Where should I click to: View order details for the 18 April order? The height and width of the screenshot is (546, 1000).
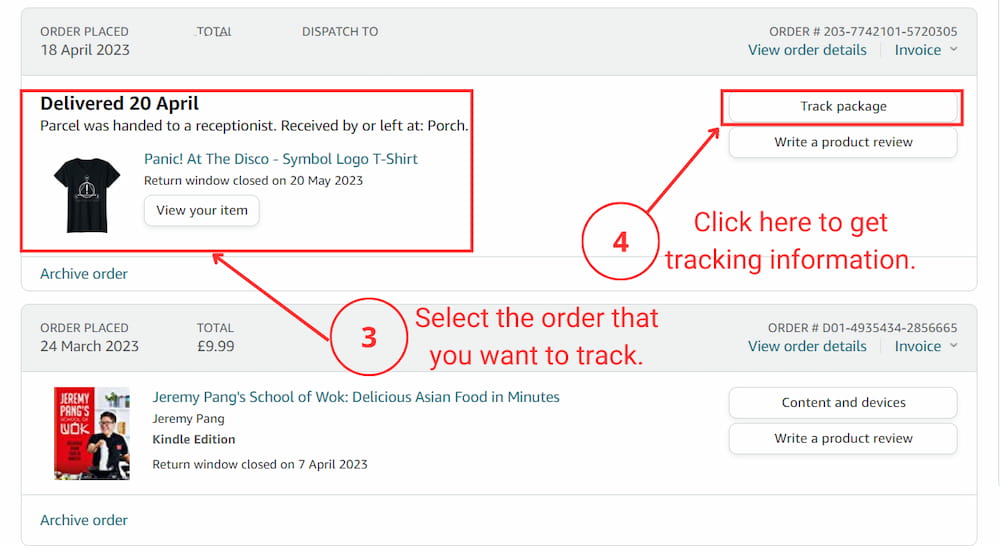(806, 50)
